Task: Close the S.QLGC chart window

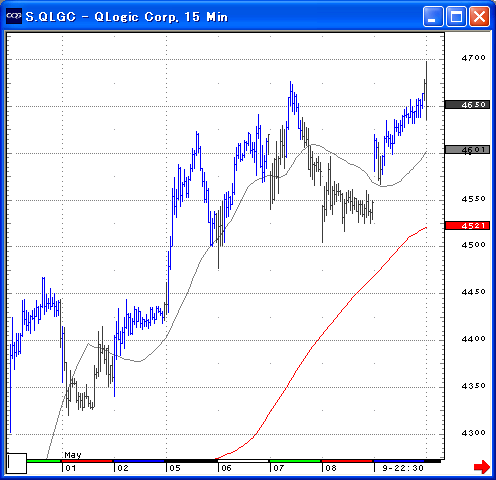Action: [x=479, y=16]
